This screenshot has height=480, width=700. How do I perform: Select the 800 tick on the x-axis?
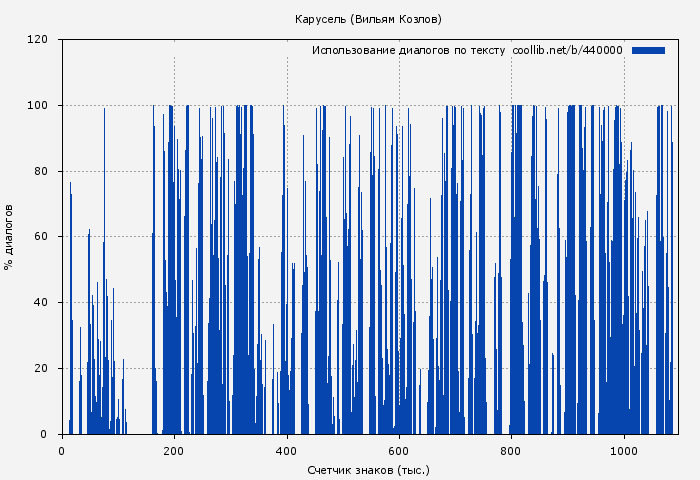click(512, 450)
